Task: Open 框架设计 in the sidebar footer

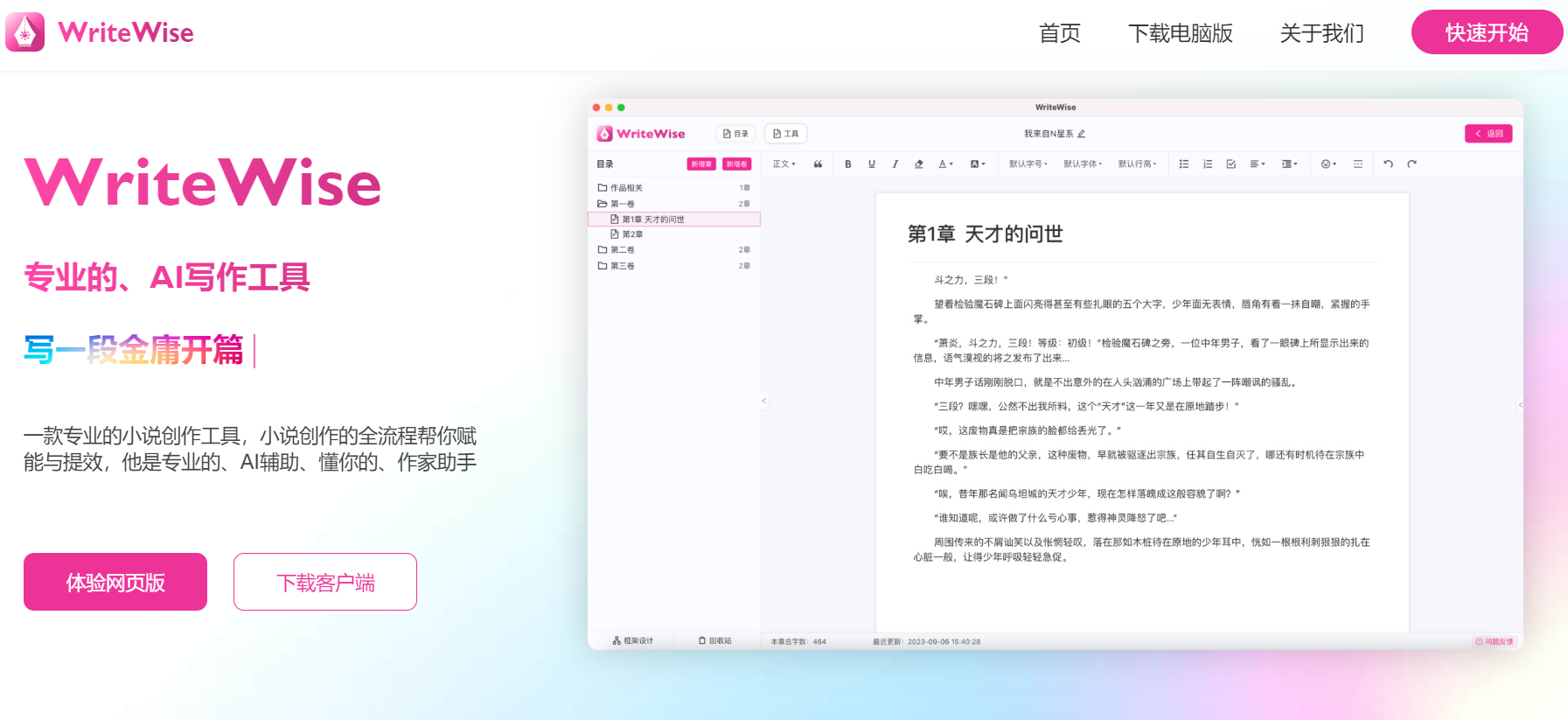Action: pyautogui.click(x=633, y=641)
